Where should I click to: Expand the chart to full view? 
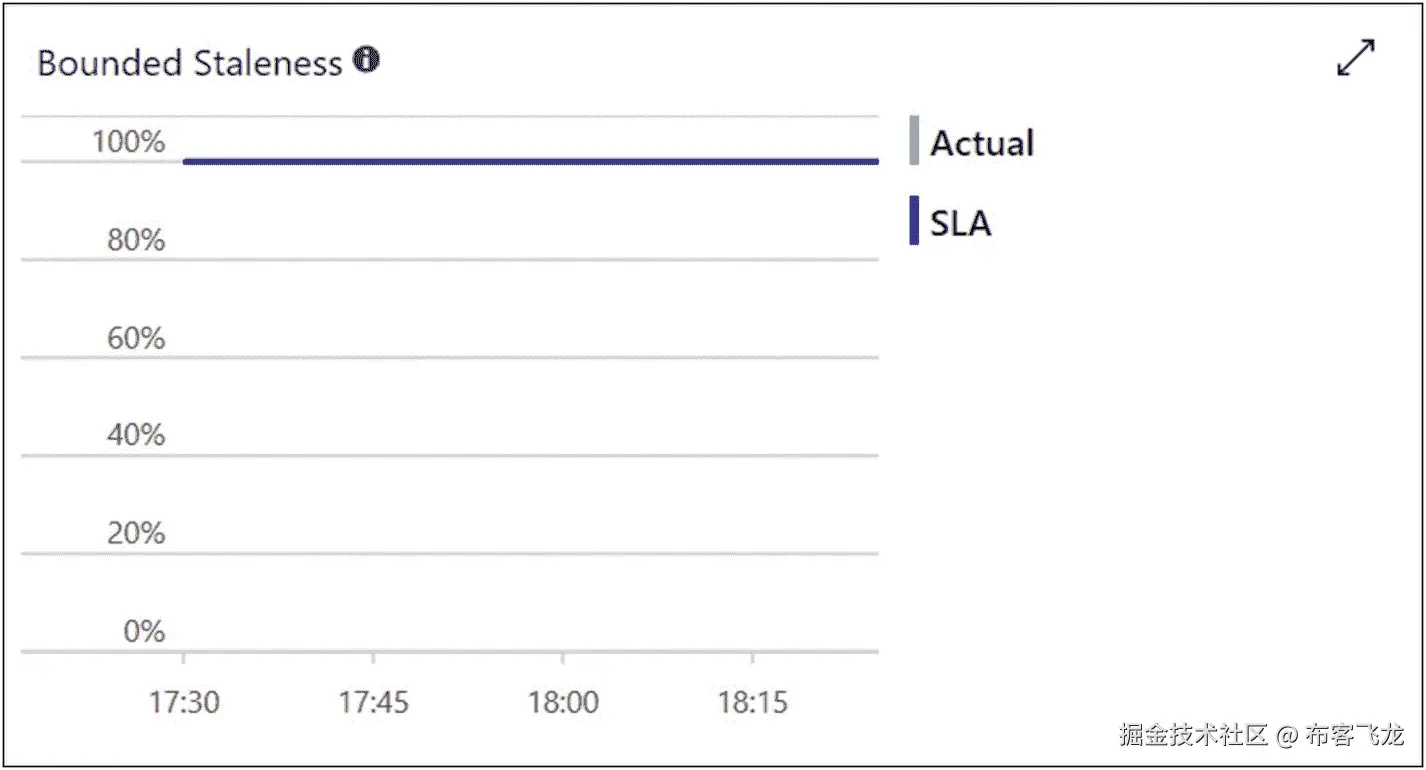[1355, 58]
